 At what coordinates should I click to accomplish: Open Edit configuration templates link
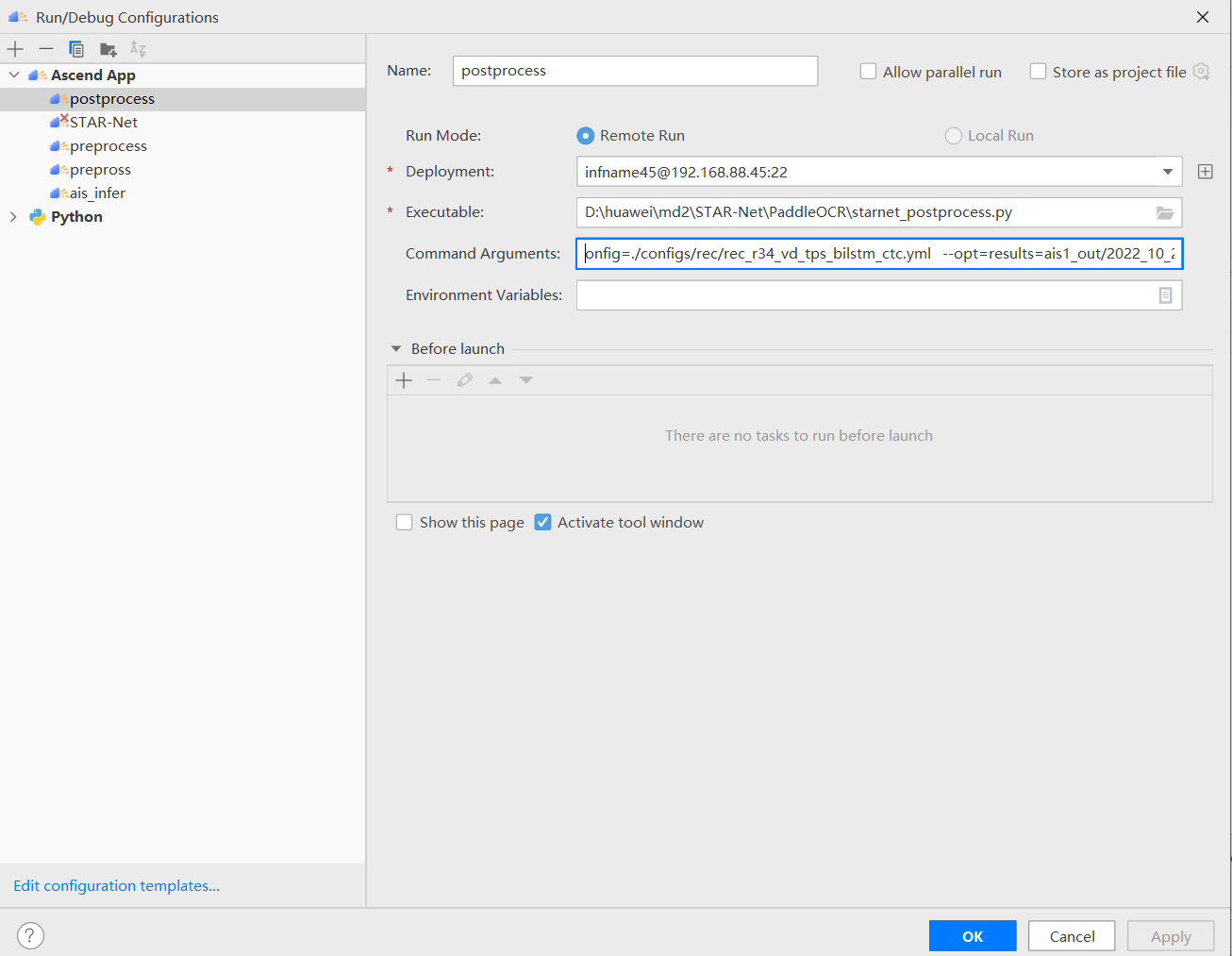point(116,886)
